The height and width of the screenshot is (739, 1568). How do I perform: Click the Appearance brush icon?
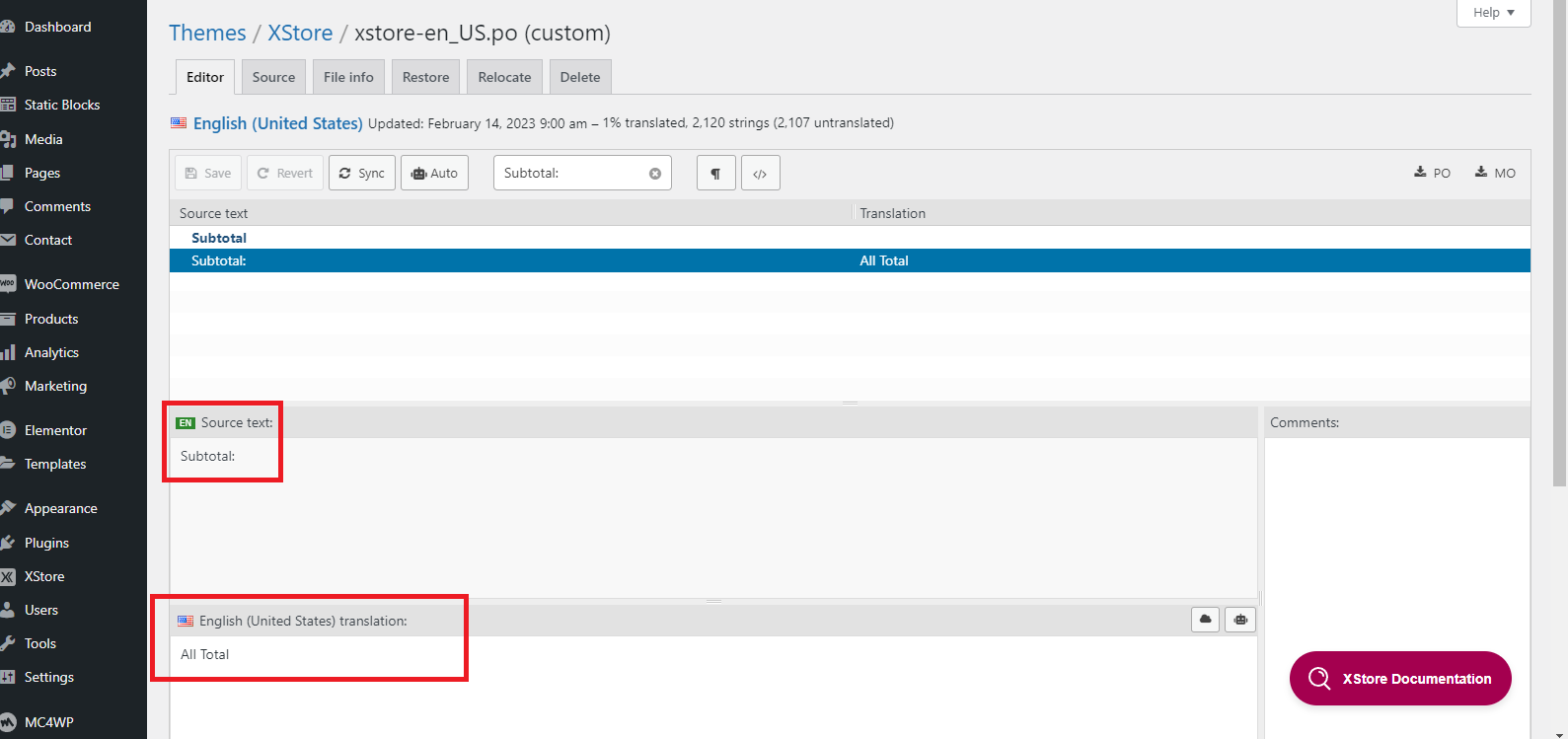(8, 508)
